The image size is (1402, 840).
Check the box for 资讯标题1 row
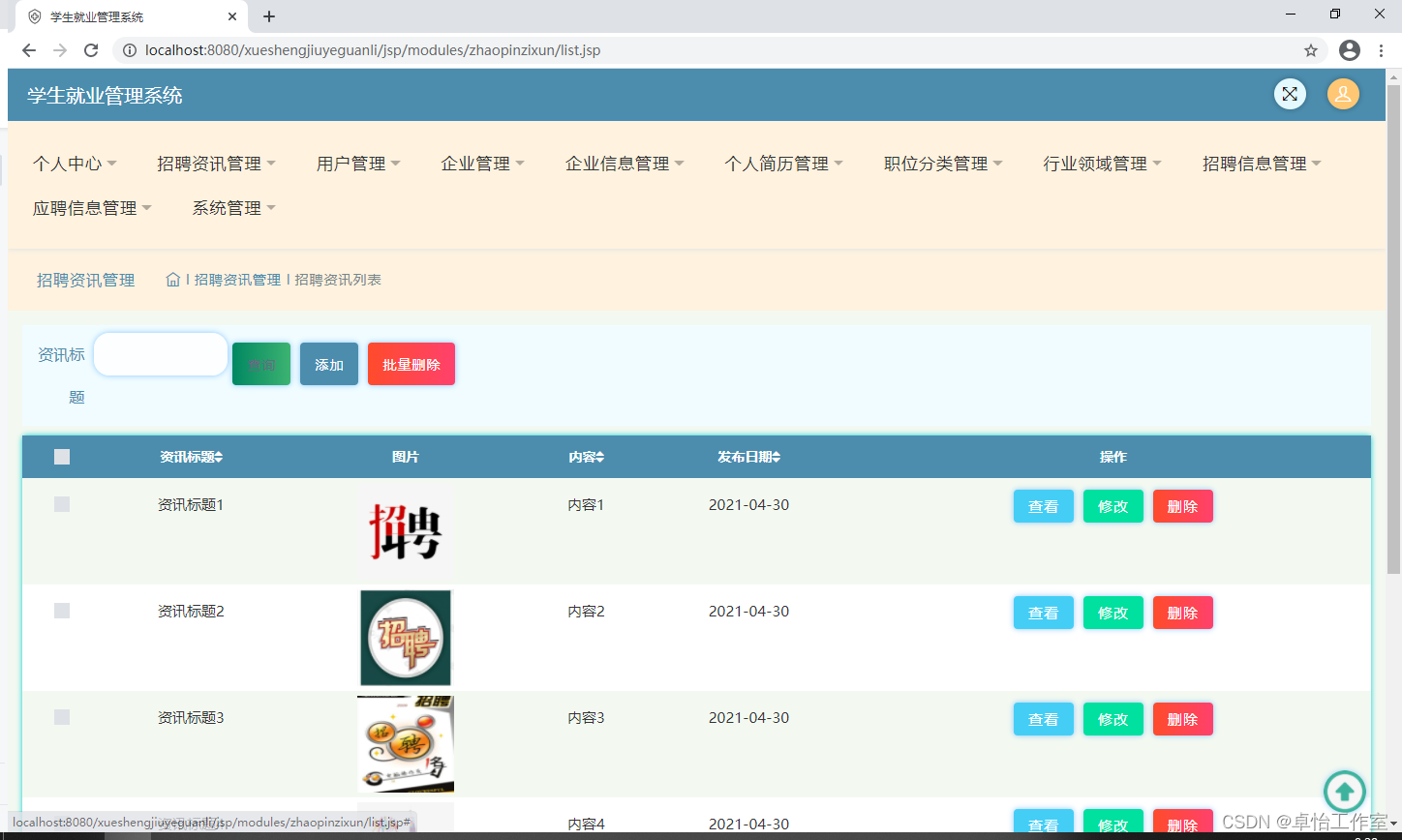tap(62, 504)
